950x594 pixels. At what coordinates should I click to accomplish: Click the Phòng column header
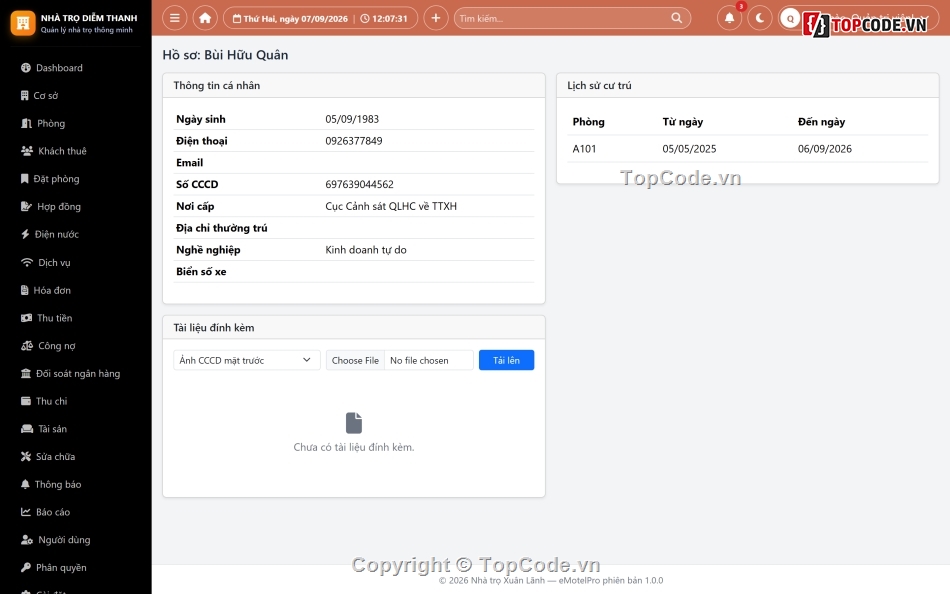588,121
